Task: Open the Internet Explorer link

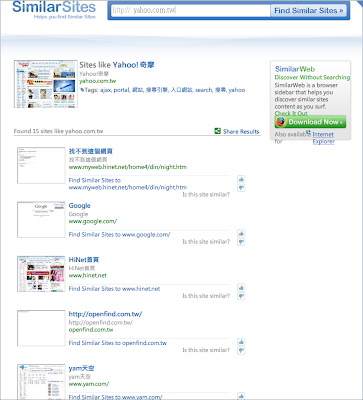Action: click(323, 138)
